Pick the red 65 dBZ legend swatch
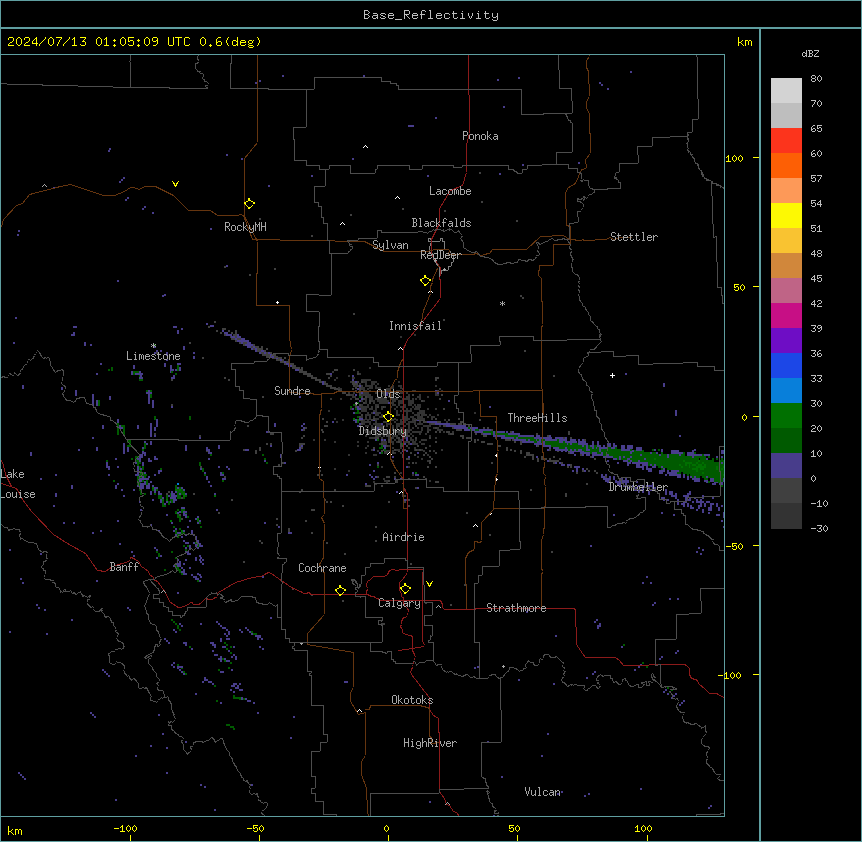This screenshot has height=842, width=862. (x=786, y=141)
